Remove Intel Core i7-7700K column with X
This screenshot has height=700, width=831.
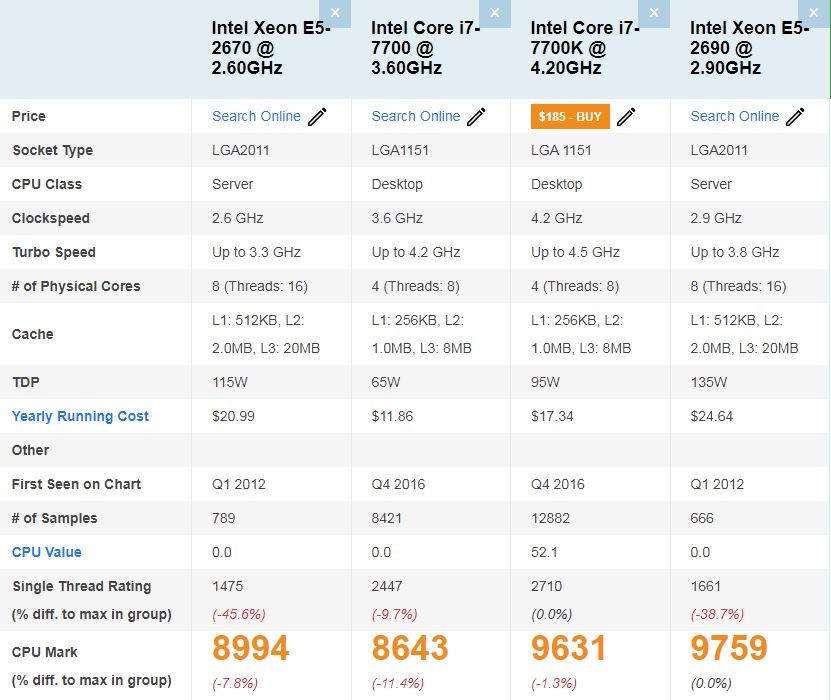click(654, 13)
